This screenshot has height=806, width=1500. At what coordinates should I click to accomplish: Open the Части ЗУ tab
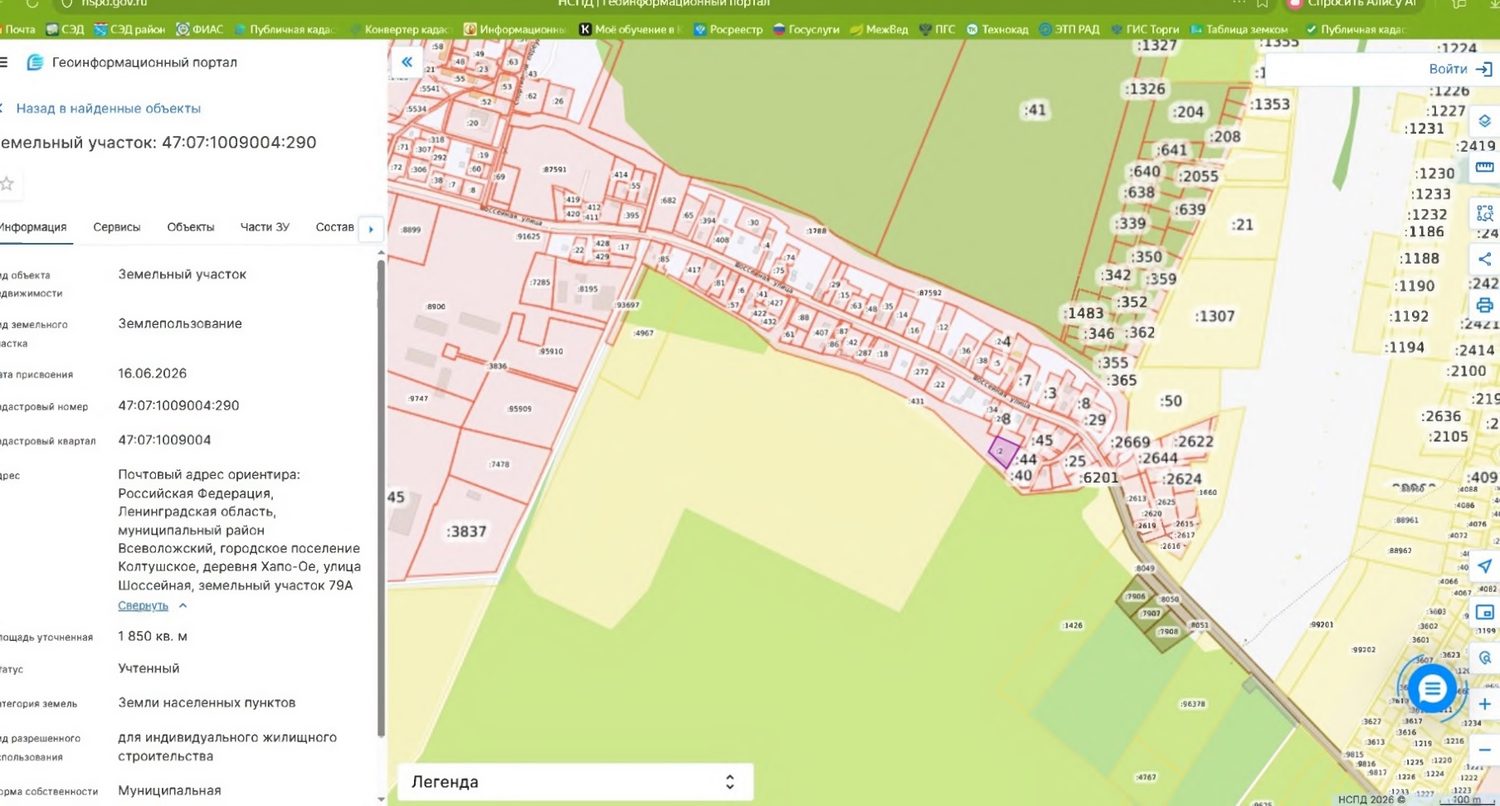coord(265,227)
